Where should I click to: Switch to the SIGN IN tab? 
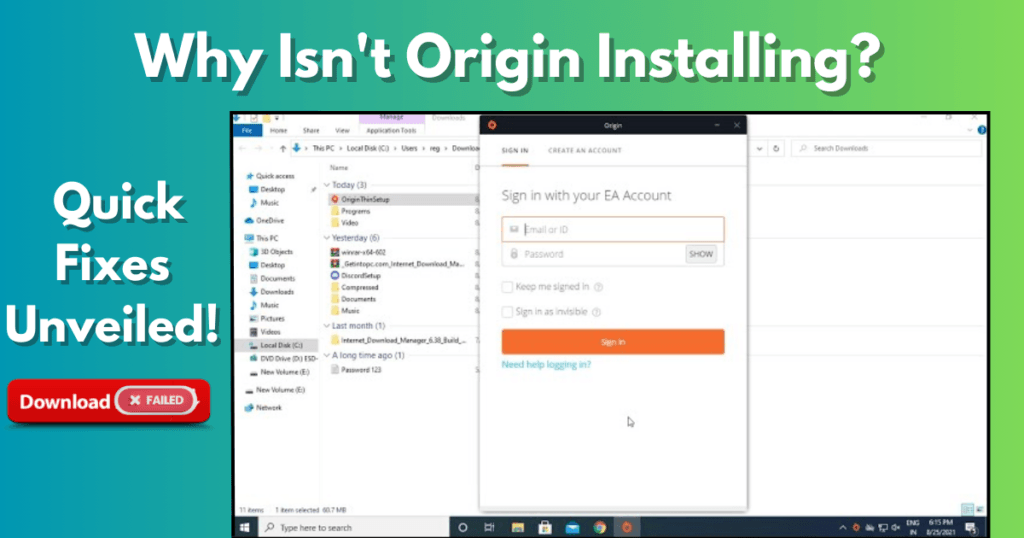pyautogui.click(x=515, y=151)
